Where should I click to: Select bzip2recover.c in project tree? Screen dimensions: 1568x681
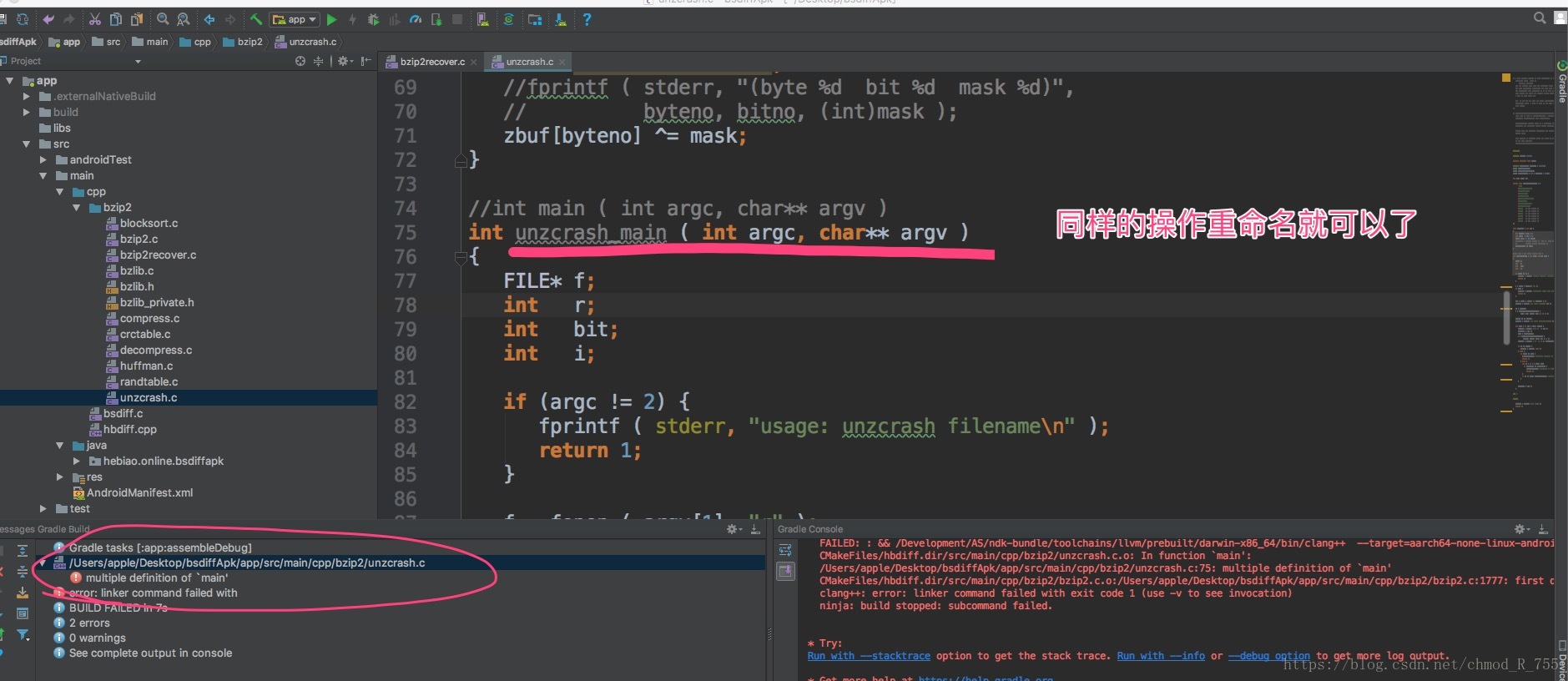pyautogui.click(x=151, y=255)
